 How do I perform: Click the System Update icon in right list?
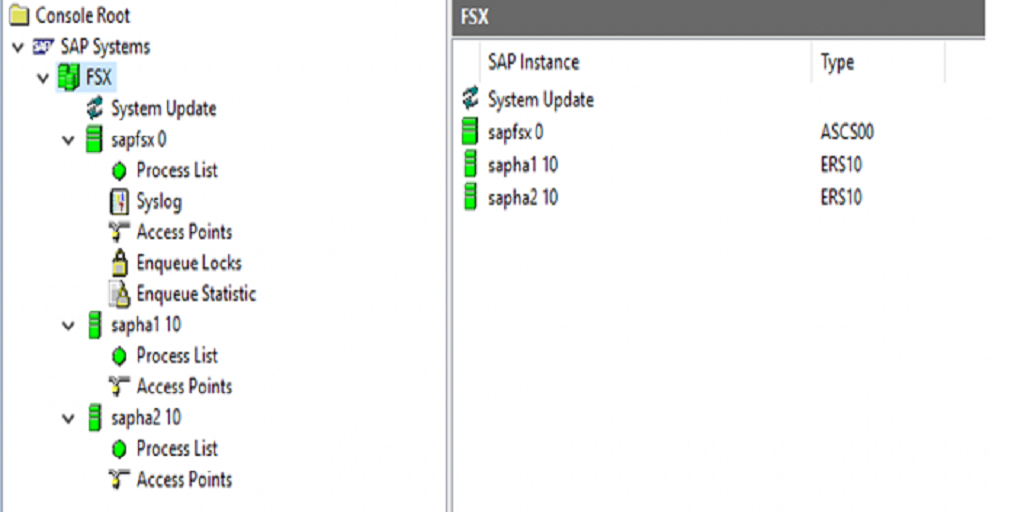(x=470, y=99)
